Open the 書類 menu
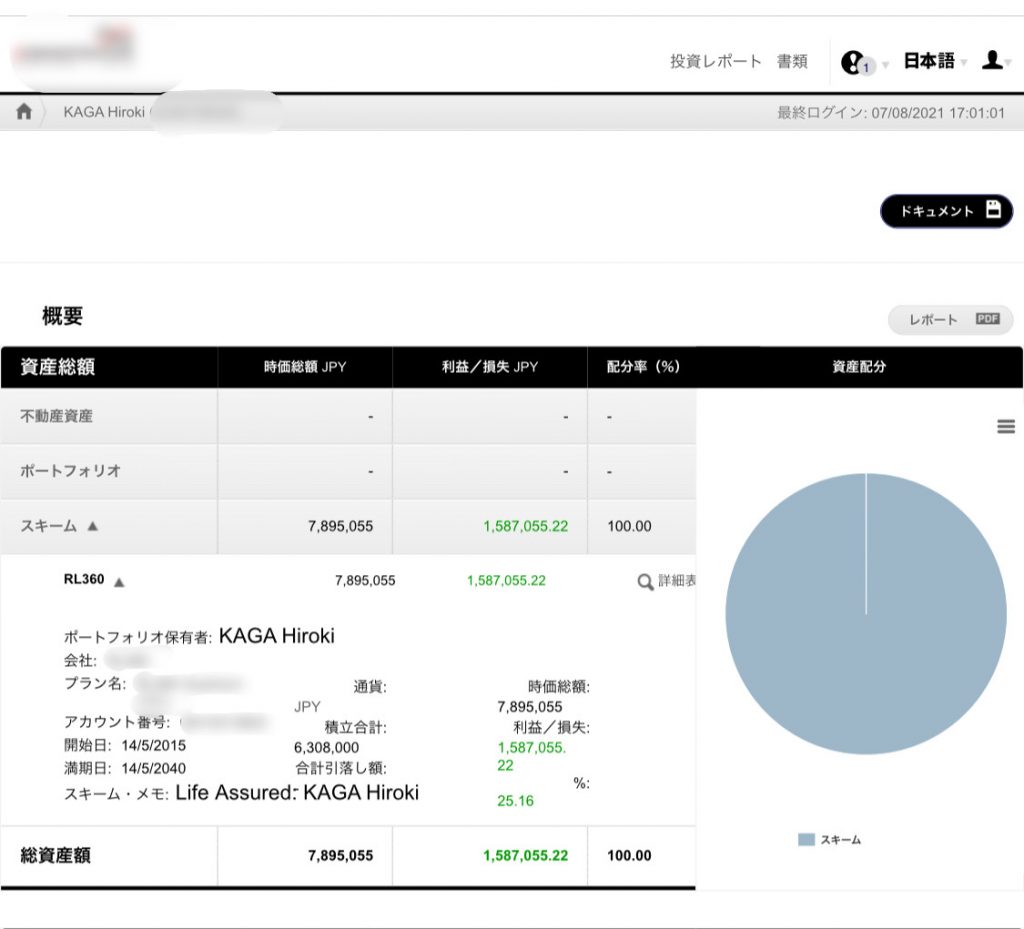The image size is (1024, 929). (792, 62)
